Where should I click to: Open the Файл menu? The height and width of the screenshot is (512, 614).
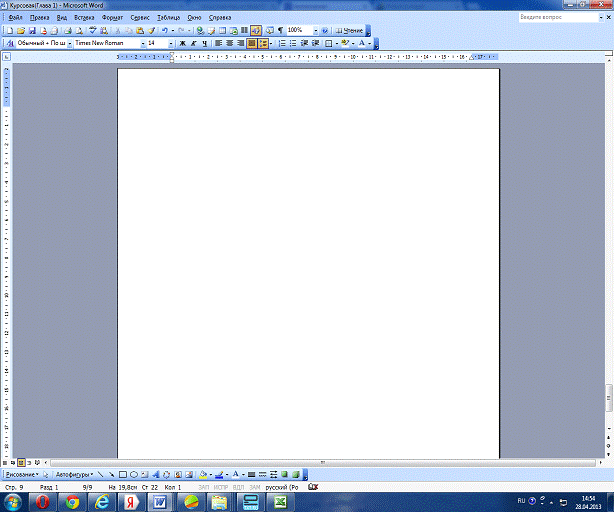pos(15,18)
